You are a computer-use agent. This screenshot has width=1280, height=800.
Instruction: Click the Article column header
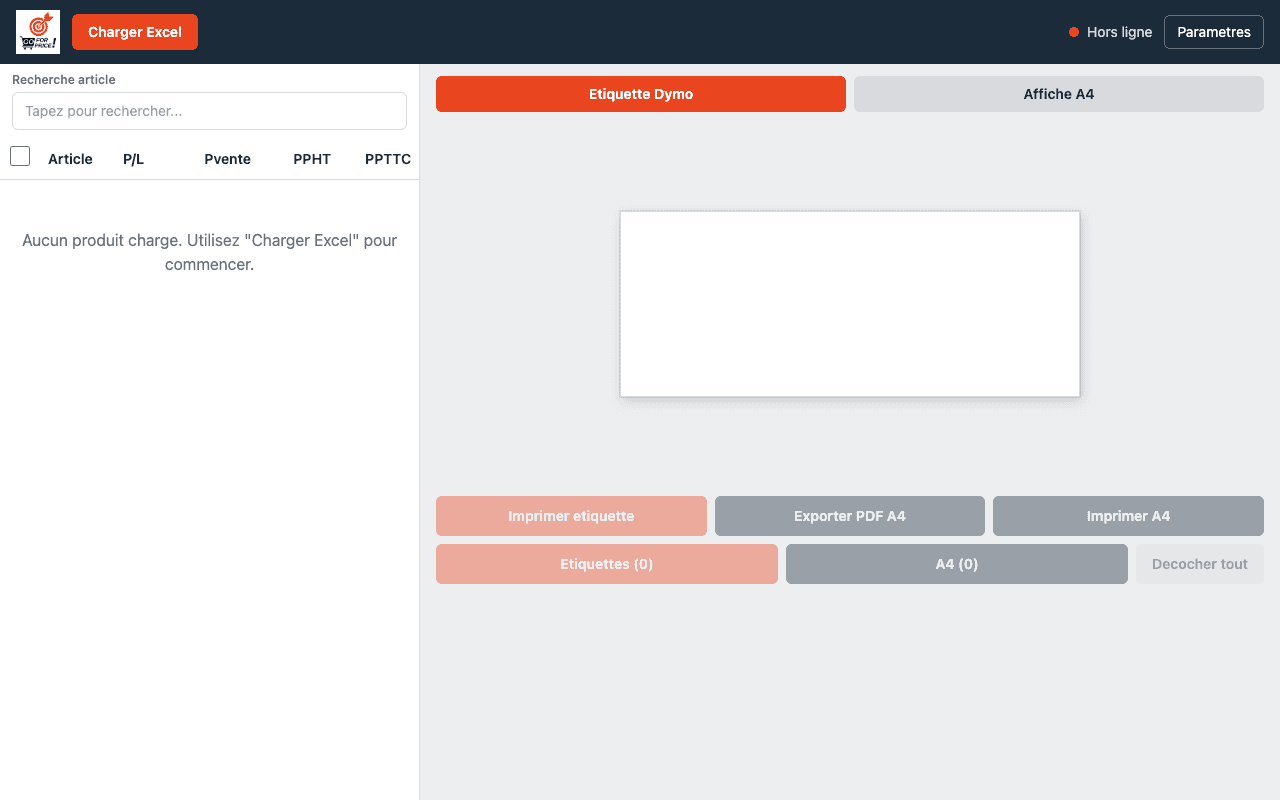click(x=70, y=159)
